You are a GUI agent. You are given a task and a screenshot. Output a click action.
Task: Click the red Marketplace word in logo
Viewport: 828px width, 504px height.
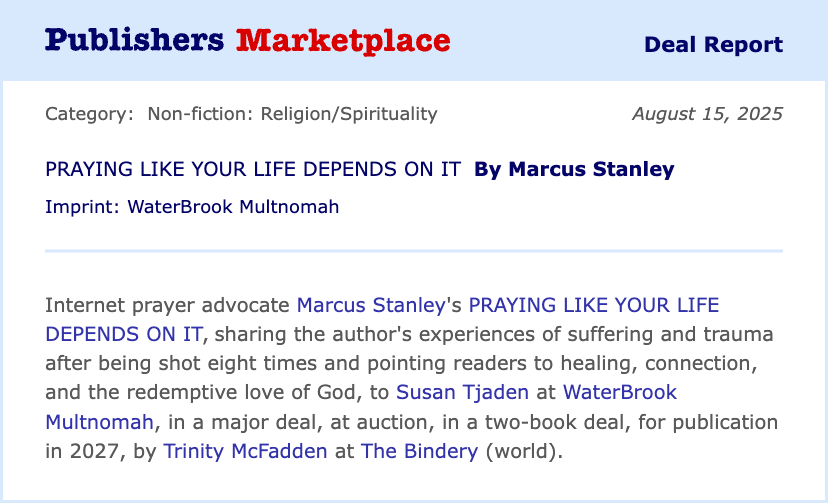tap(343, 41)
